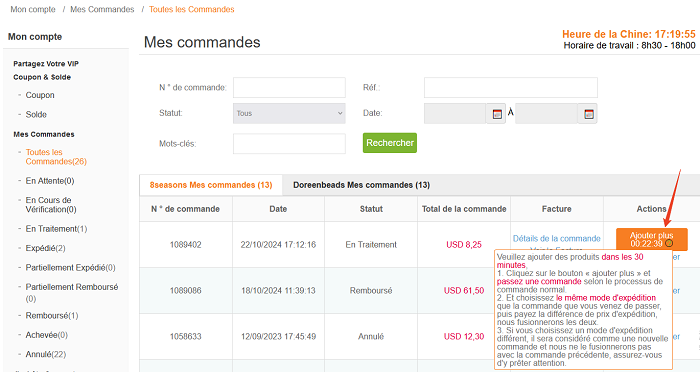Select En Cours de Vérification(0) filter
The width and height of the screenshot is (700, 372).
[x=51, y=205]
